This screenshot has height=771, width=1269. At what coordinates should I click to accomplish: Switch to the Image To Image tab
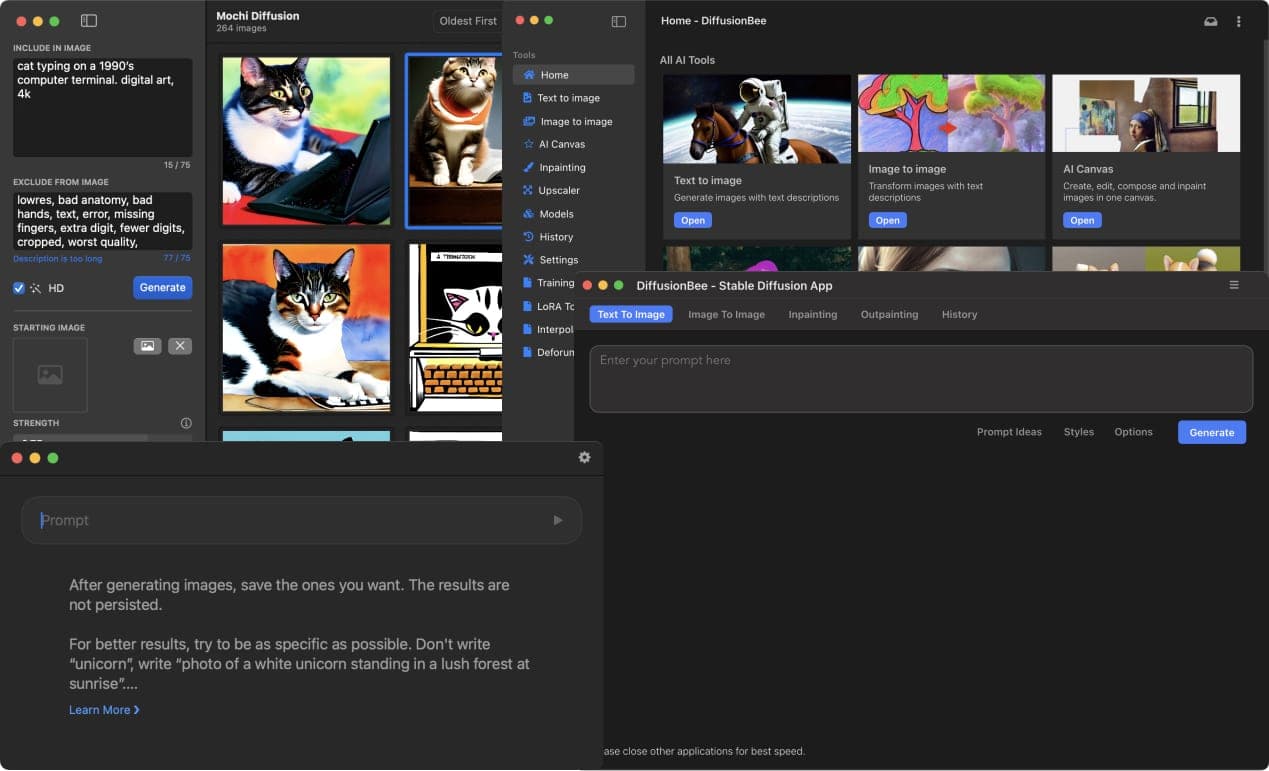point(726,314)
